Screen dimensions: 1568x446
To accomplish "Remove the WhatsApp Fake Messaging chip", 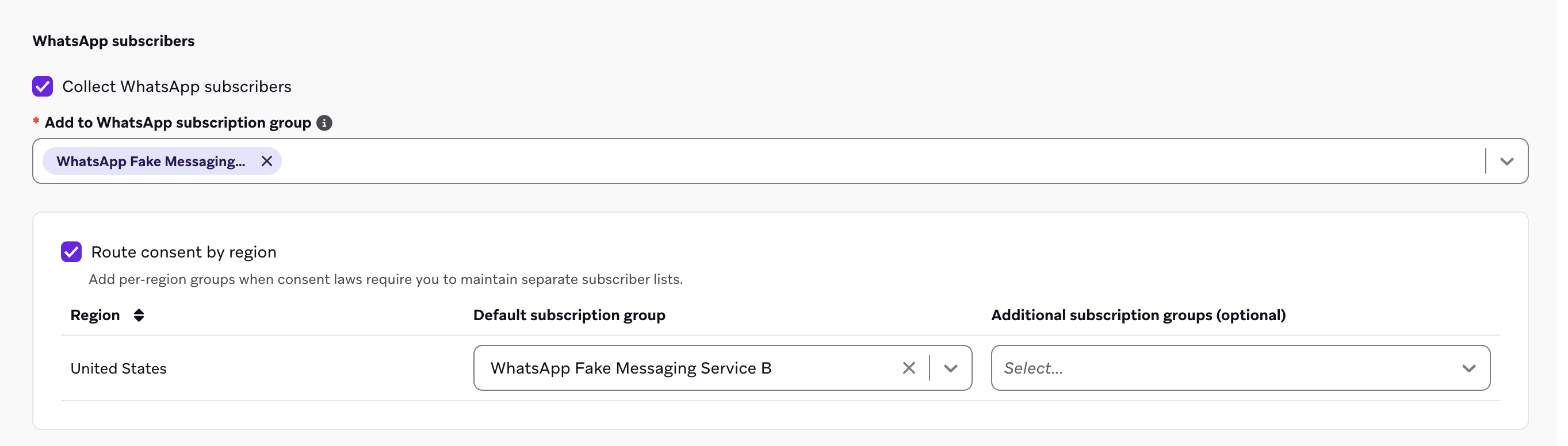I will (x=267, y=161).
